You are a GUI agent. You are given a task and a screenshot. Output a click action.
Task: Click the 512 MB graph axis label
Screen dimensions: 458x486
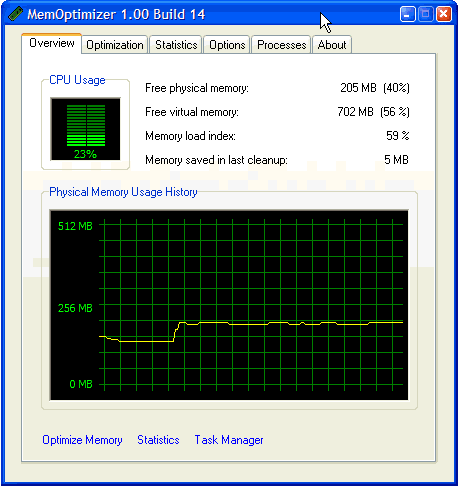click(x=75, y=226)
